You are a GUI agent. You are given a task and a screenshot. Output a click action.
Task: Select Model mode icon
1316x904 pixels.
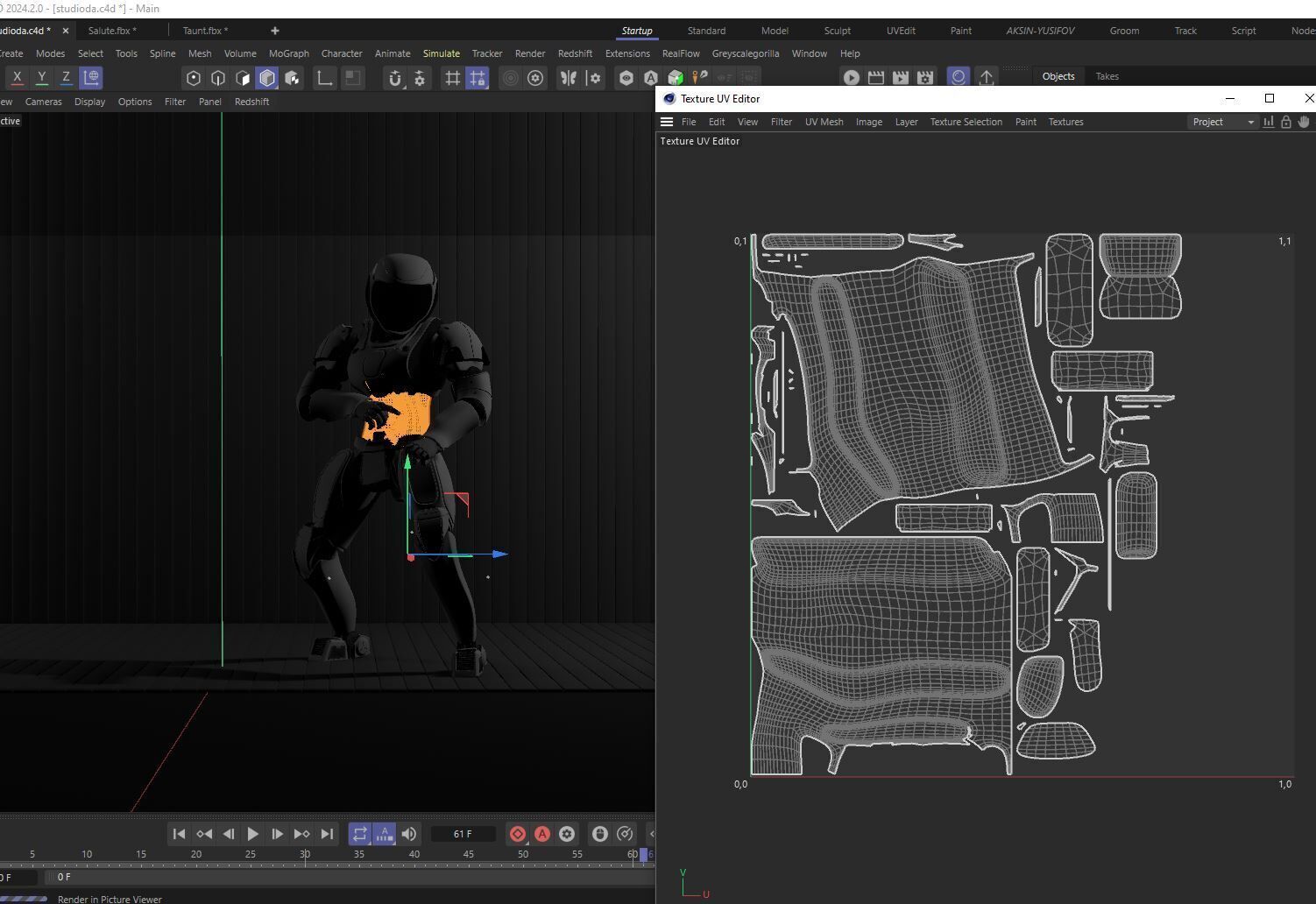tap(267, 78)
